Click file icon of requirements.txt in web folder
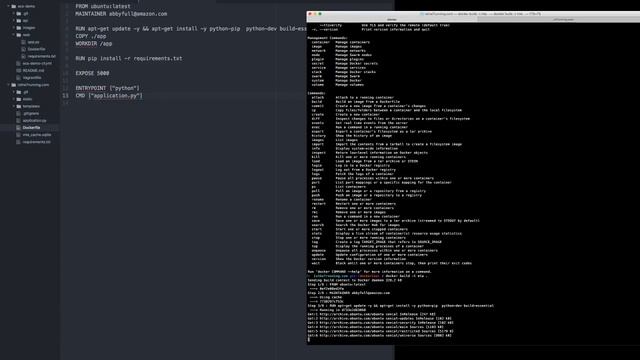Image resolution: width=640 pixels, height=360 pixels. click(23, 56)
